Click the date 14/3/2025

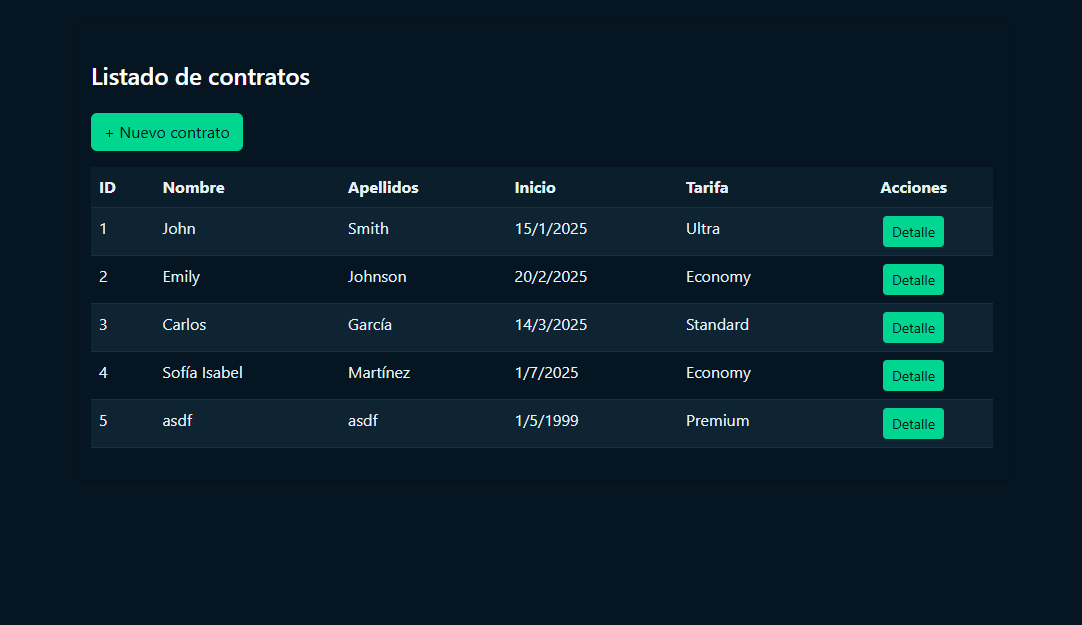[x=551, y=325]
